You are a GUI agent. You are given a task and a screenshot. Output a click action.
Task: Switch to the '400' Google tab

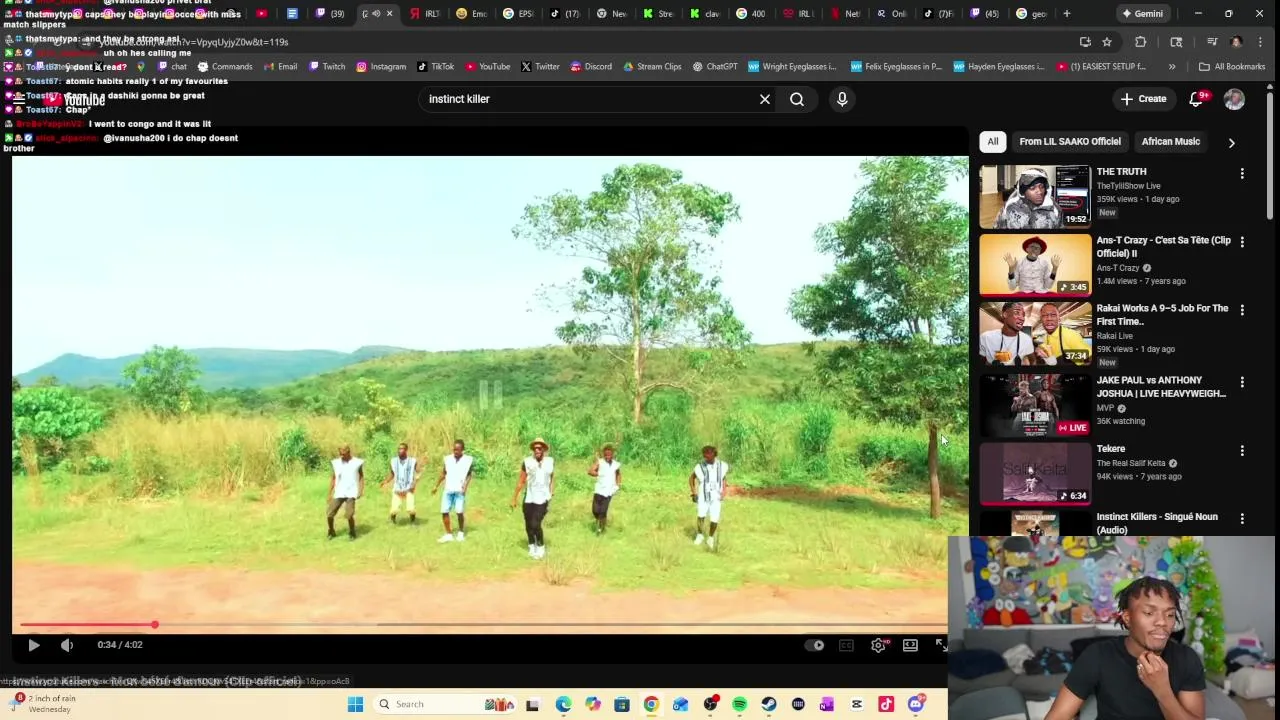coord(751,13)
